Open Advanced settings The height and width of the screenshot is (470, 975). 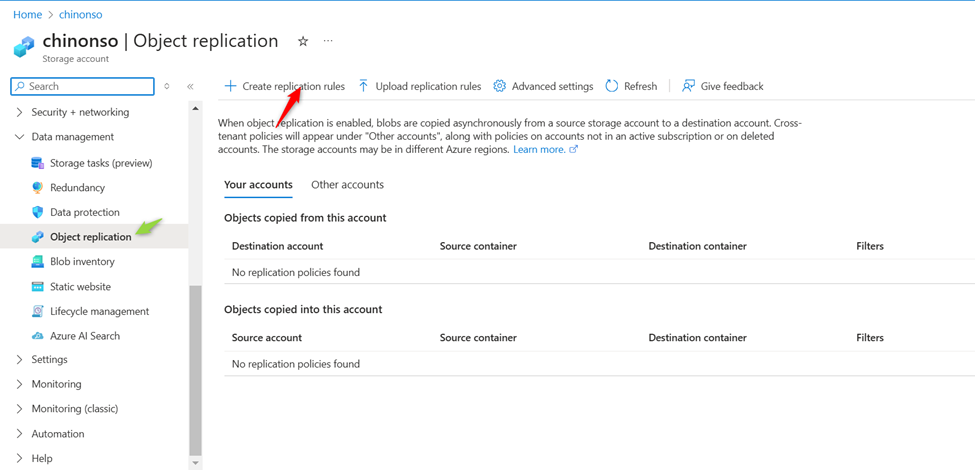[x=543, y=86]
